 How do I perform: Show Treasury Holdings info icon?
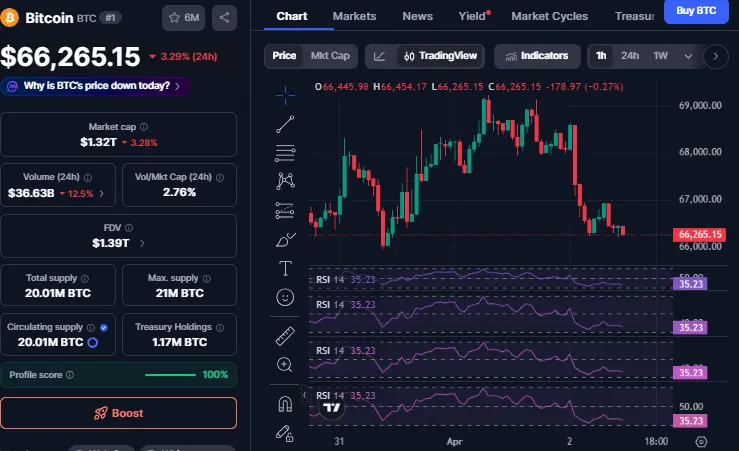coord(220,327)
